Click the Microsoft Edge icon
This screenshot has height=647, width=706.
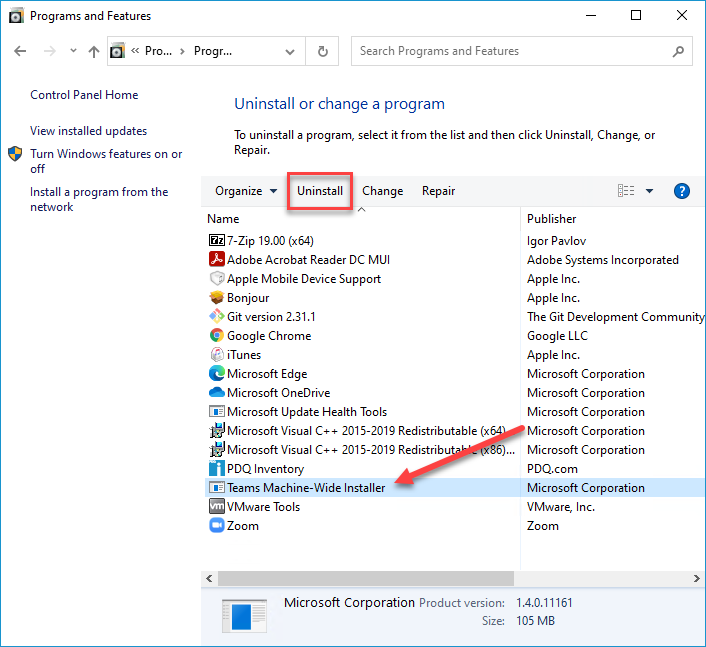[217, 373]
